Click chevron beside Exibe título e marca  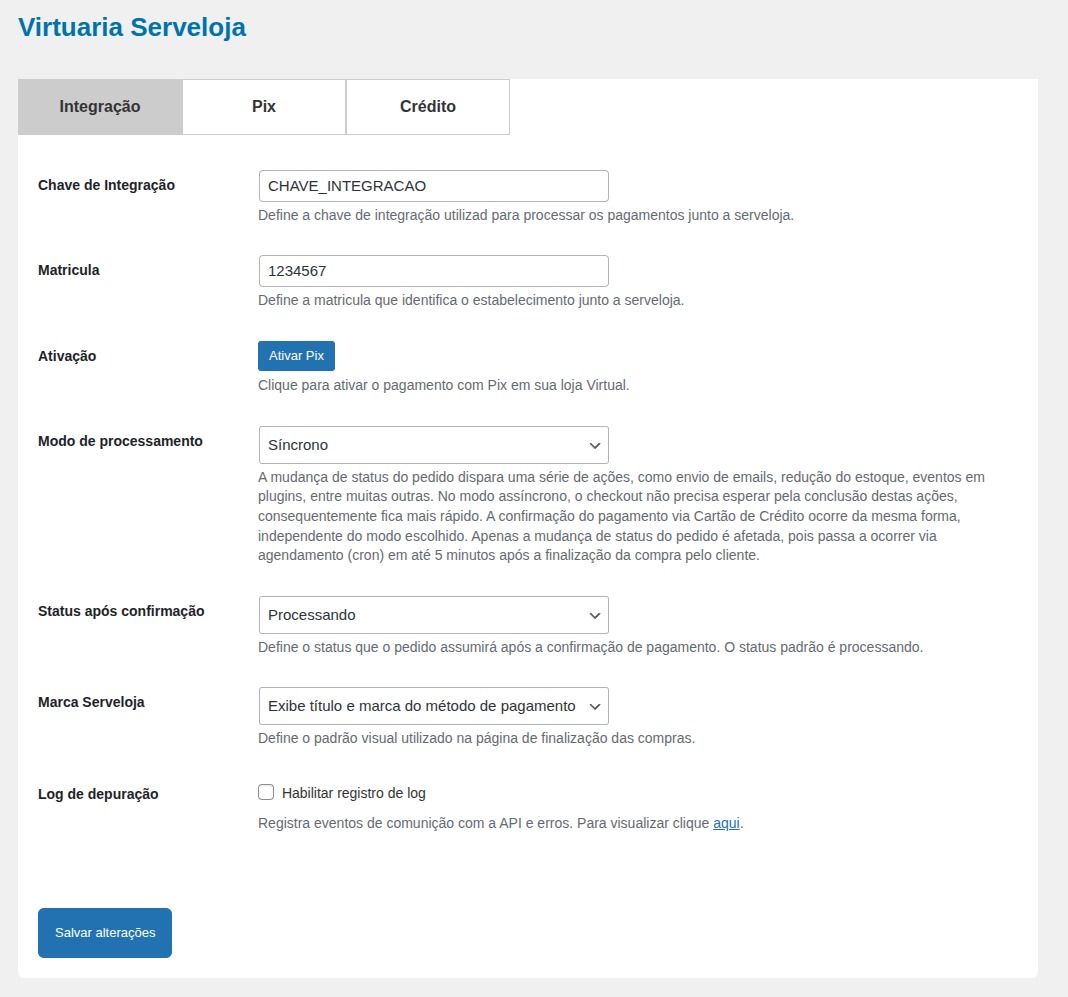[595, 707]
